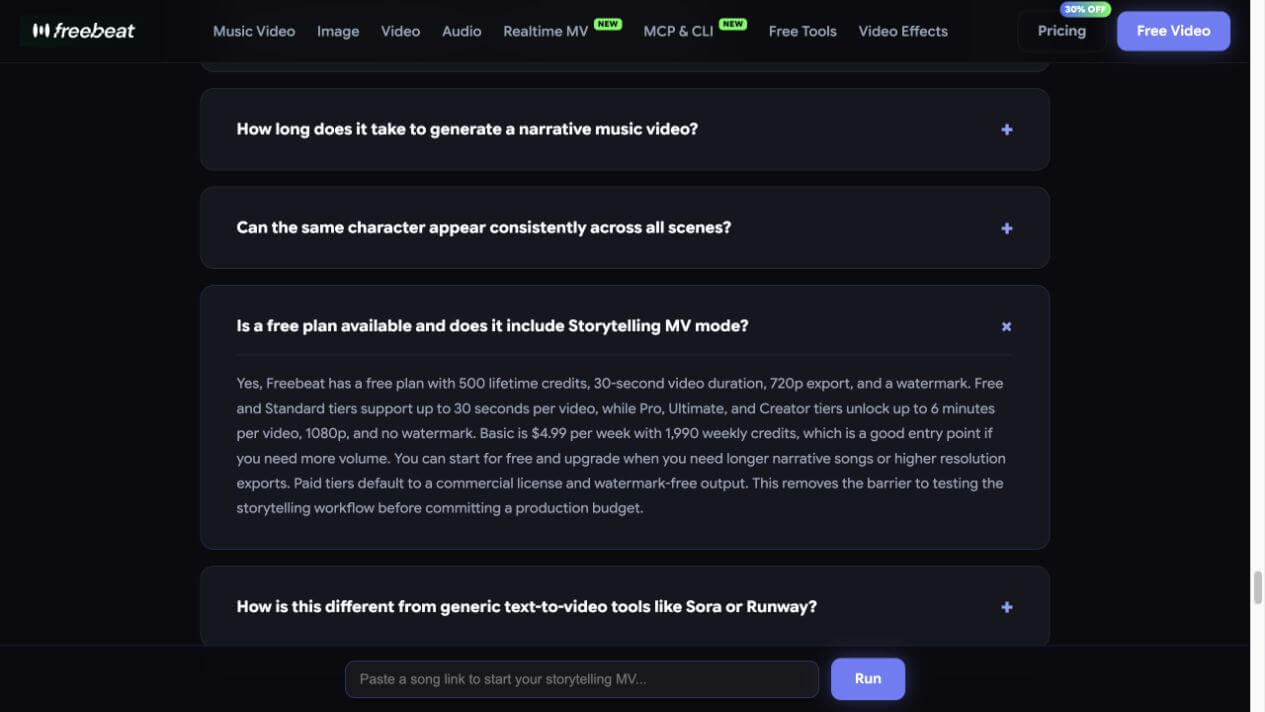Click the NEW badge beside Realtime MV

608,23
